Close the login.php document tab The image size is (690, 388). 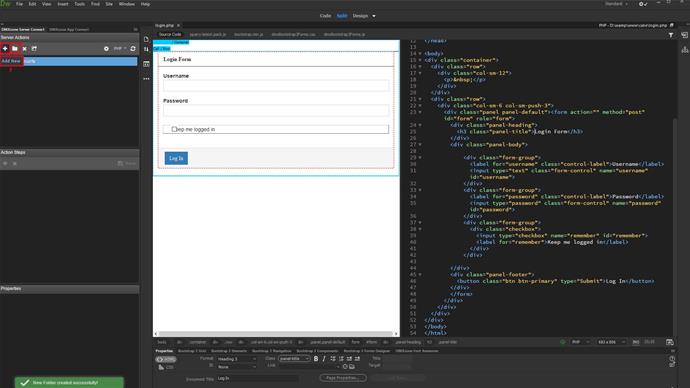coord(178,26)
